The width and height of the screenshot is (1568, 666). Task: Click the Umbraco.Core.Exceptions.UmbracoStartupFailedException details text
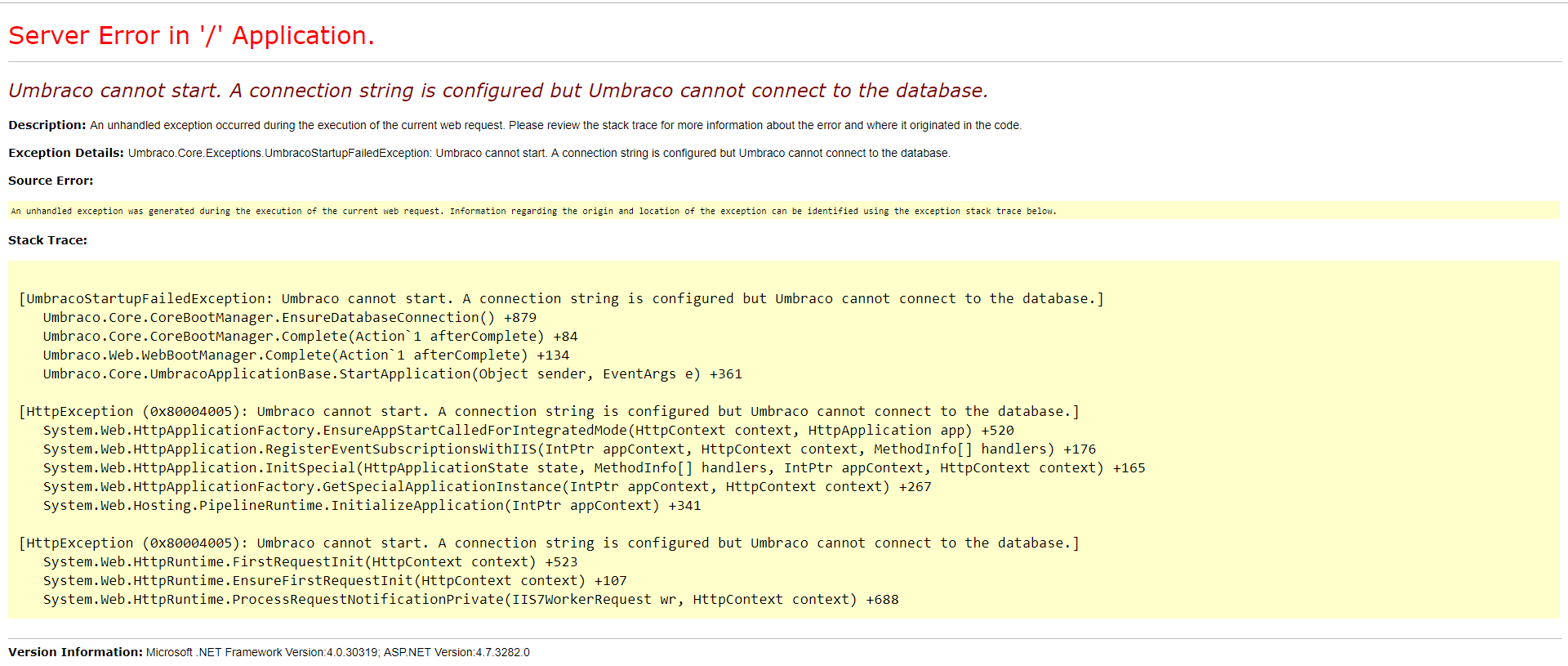(x=539, y=153)
